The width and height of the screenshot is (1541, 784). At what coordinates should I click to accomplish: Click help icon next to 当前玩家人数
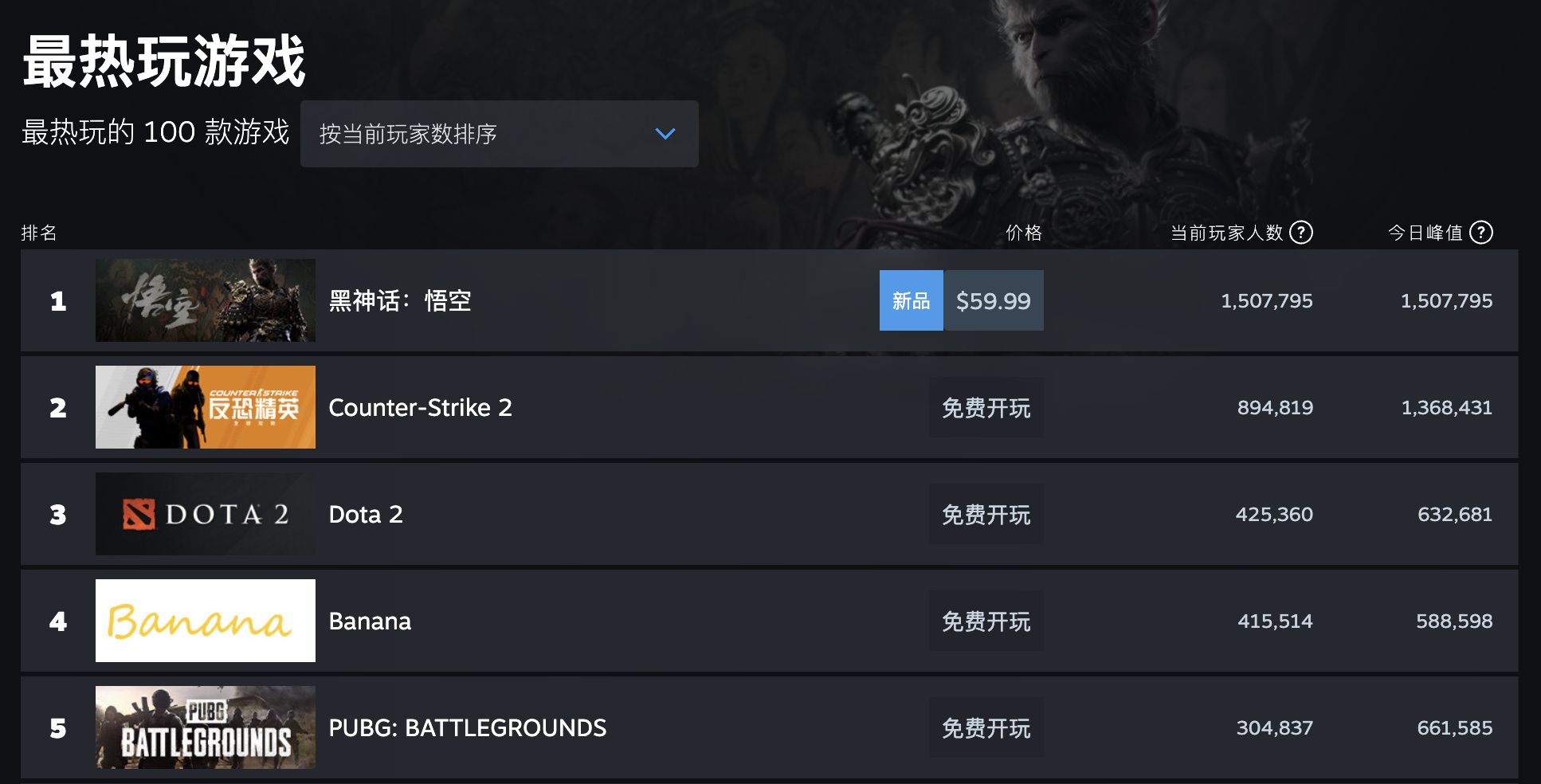click(x=1300, y=233)
